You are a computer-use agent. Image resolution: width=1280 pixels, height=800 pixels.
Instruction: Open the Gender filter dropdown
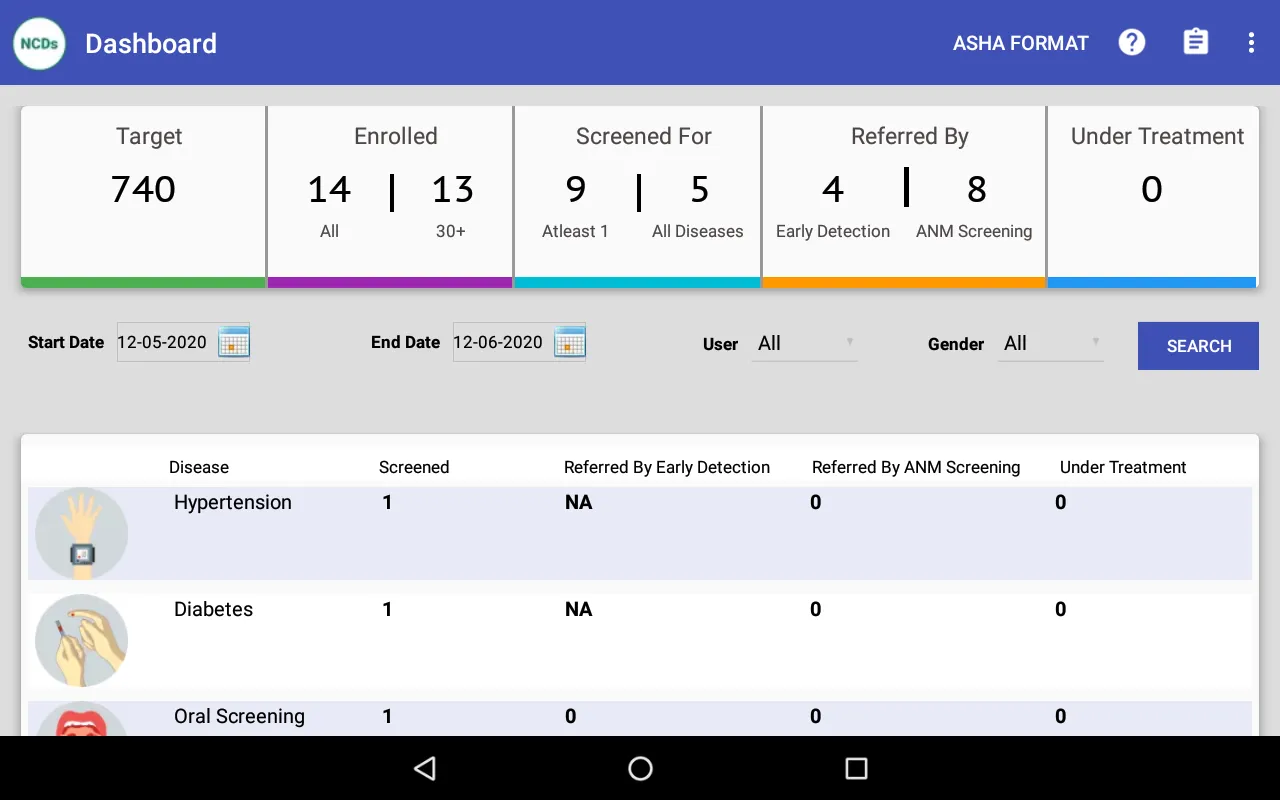coord(1050,343)
